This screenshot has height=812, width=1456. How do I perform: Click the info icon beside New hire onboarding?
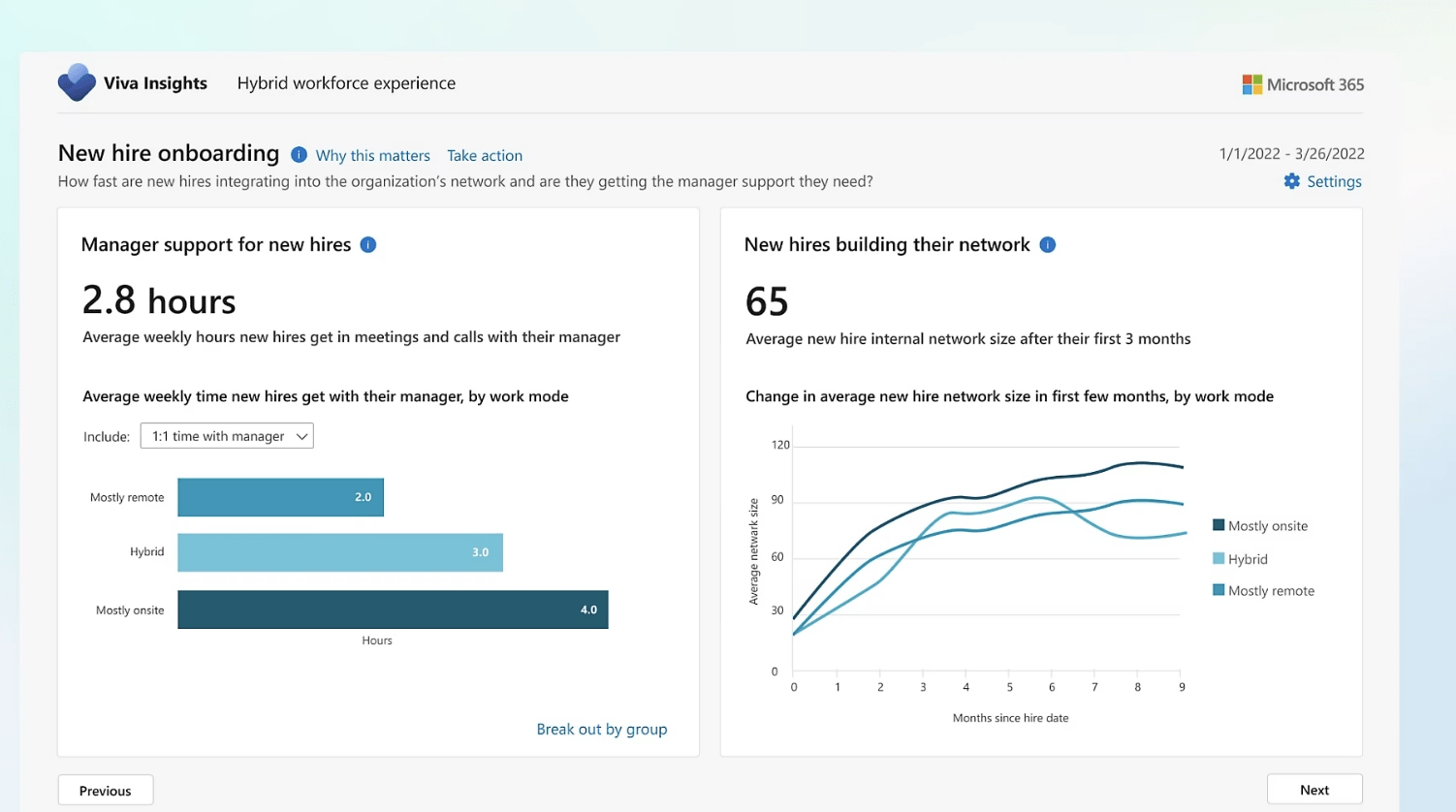click(299, 154)
